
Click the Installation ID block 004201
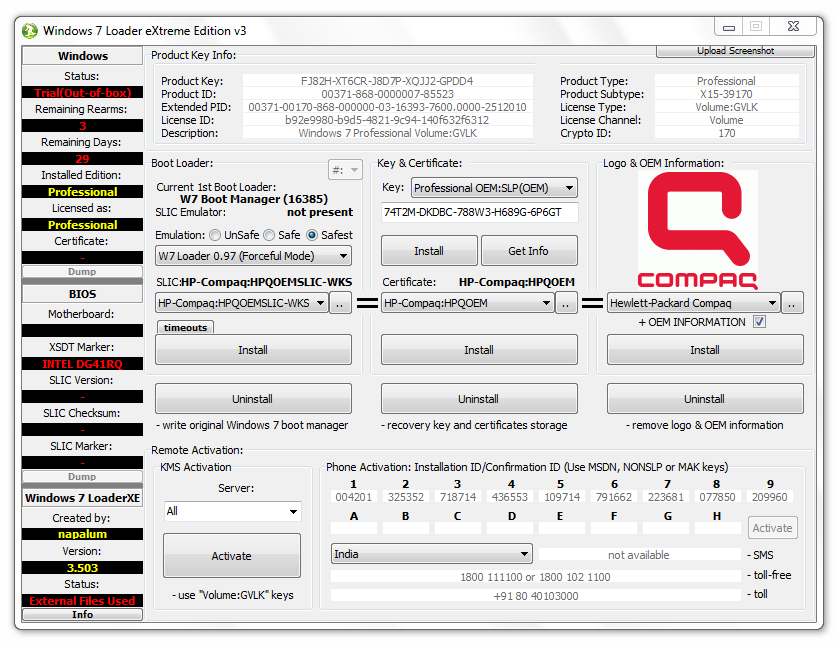coord(354,497)
